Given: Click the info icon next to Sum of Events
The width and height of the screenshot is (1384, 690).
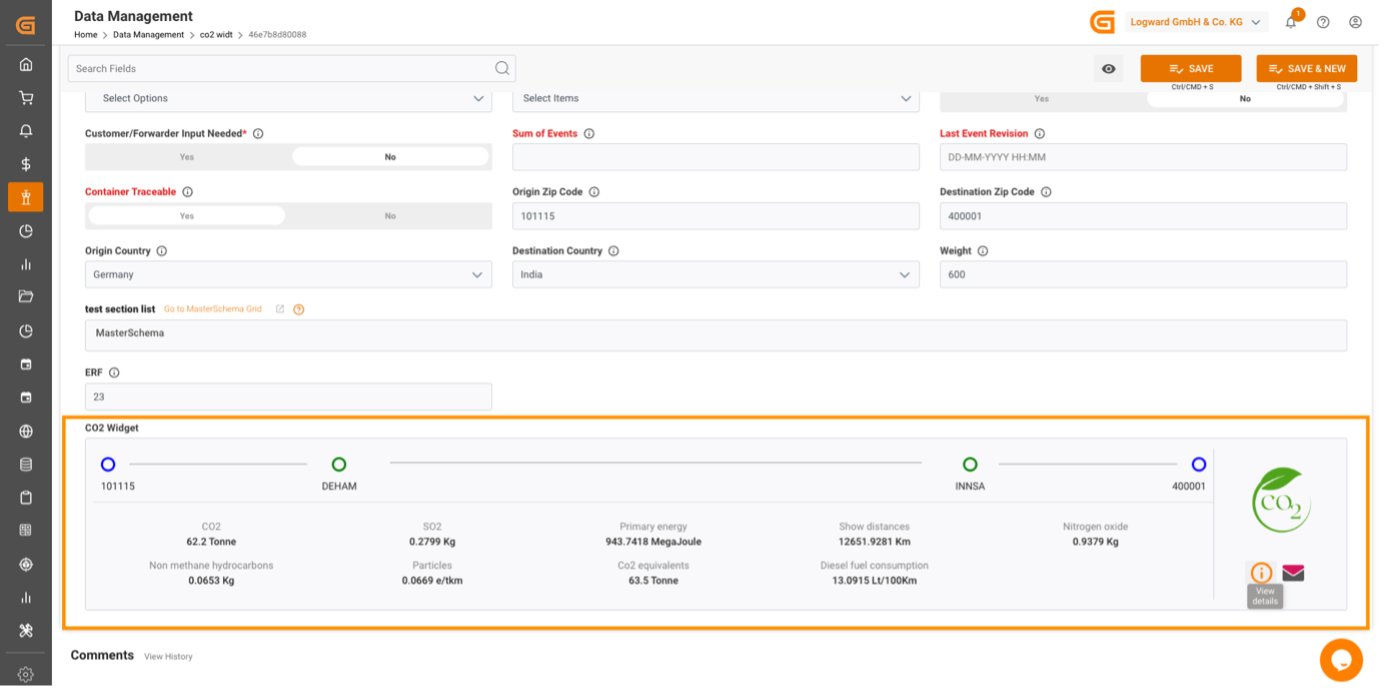Looking at the screenshot, I should coord(589,134).
